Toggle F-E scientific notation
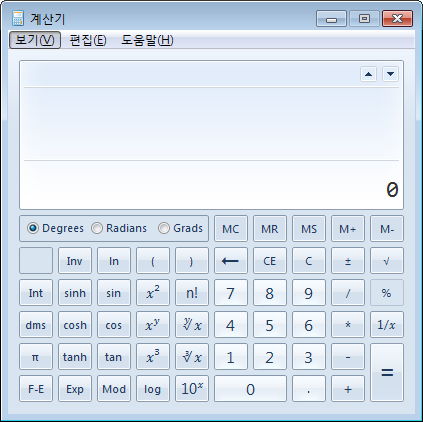Image resolution: width=423 pixels, height=422 pixels. point(36,389)
